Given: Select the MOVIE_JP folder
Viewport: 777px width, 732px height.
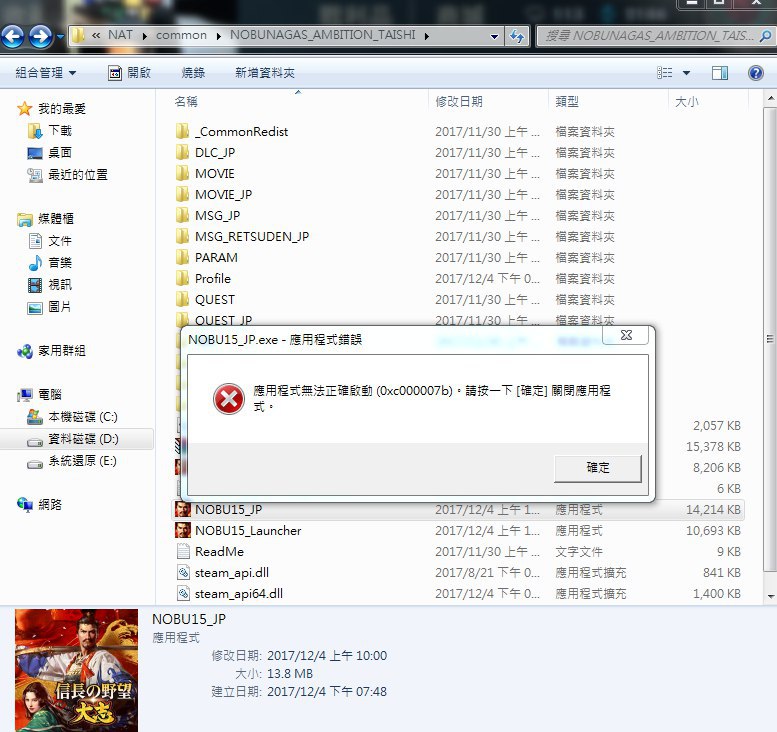Looking at the screenshot, I should tap(223, 195).
